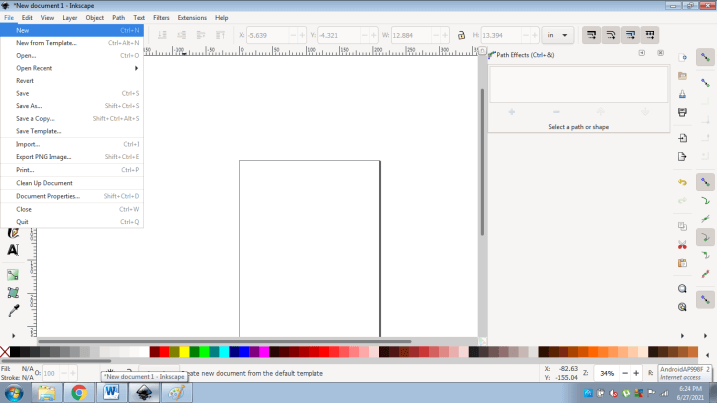
Task: Expand hidden toolbox tools arrow
Action: click(13, 334)
